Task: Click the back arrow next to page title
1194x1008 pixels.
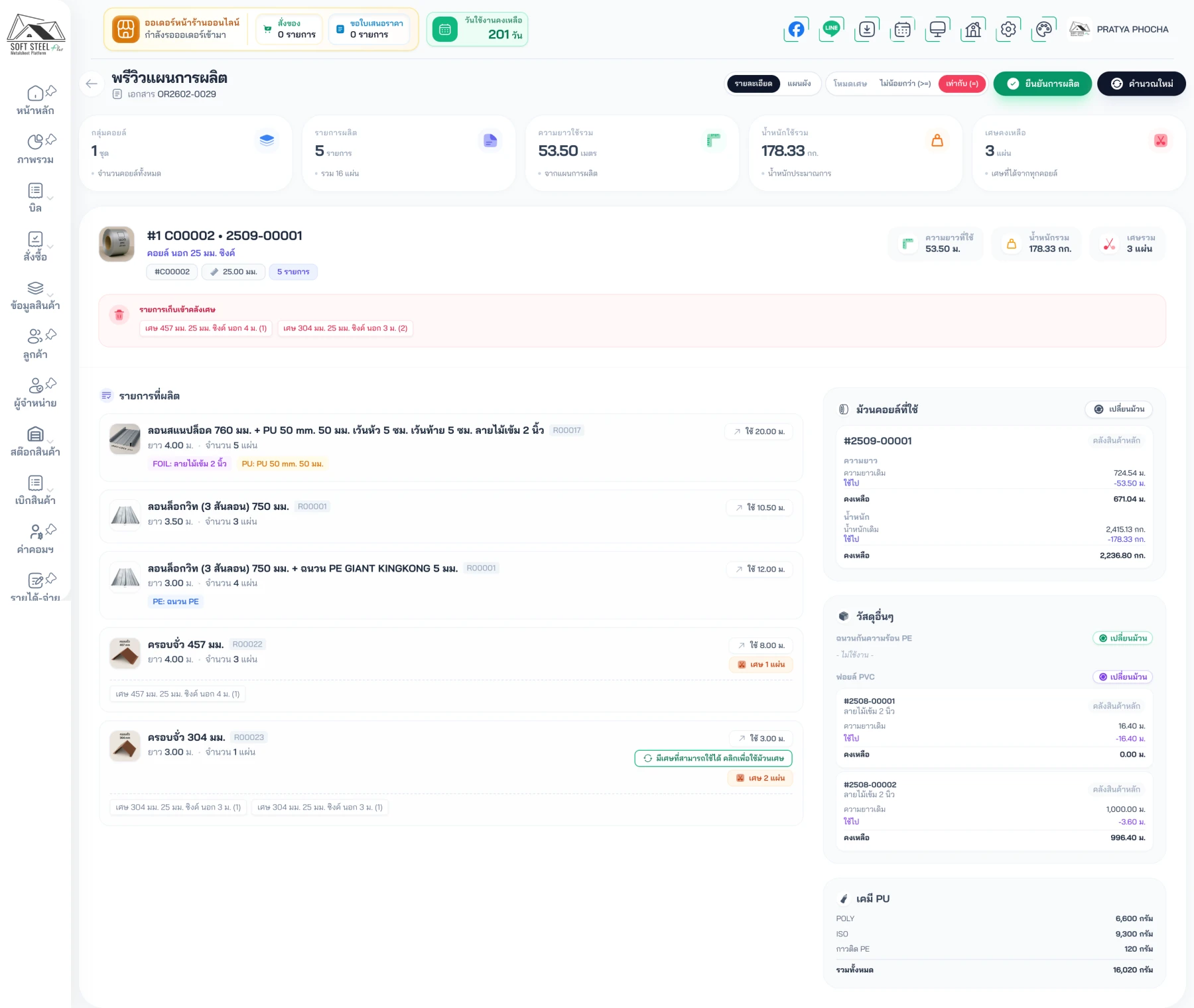Action: 92,84
